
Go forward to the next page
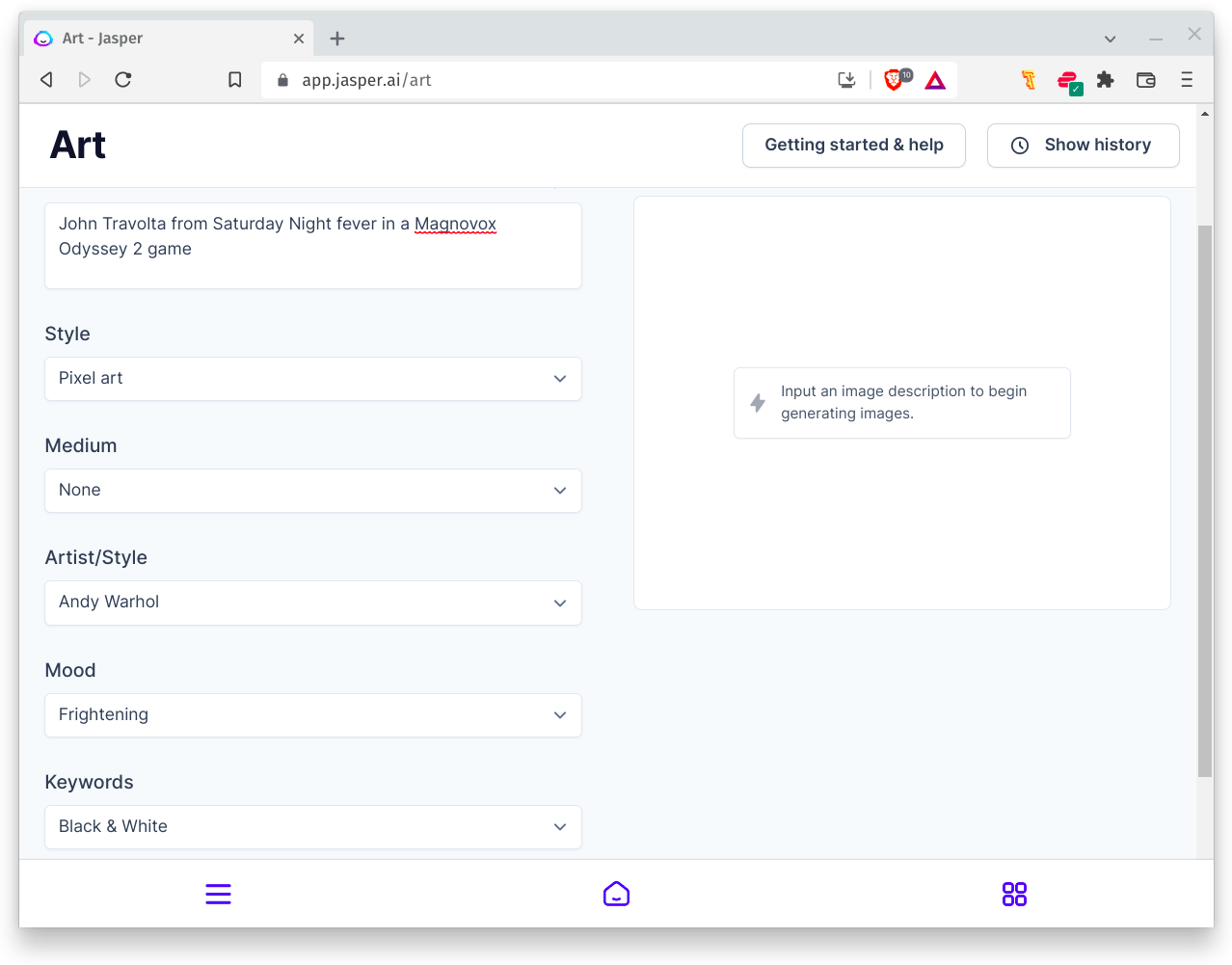(x=85, y=80)
